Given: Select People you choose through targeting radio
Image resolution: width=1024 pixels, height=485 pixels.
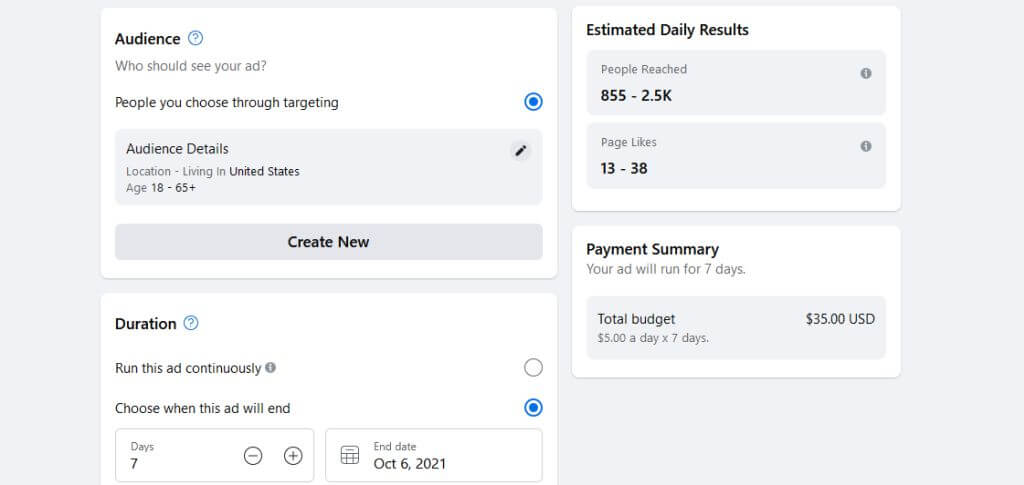Looking at the screenshot, I should coord(533,102).
